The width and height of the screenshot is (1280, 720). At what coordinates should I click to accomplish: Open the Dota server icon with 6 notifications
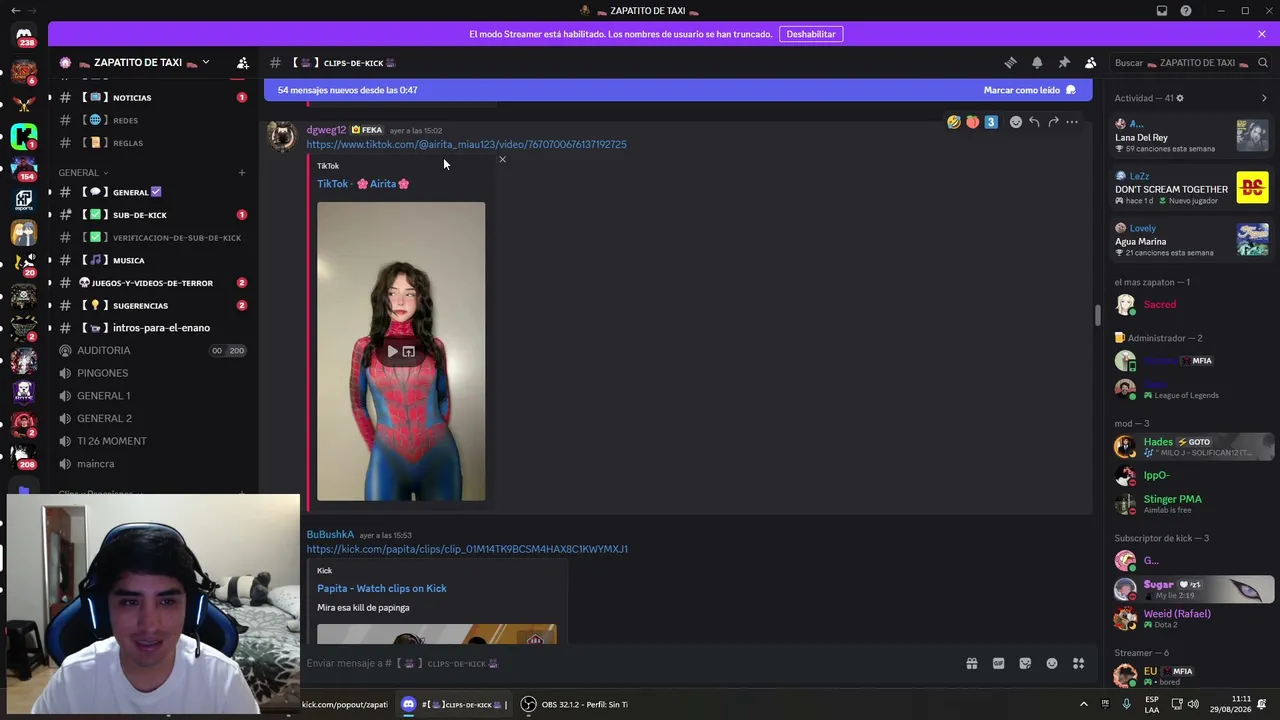point(24,72)
